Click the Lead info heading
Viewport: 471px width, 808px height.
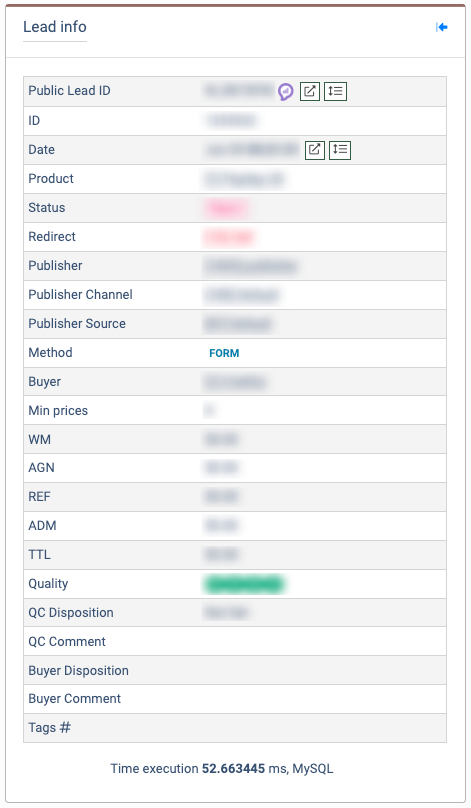coord(55,27)
